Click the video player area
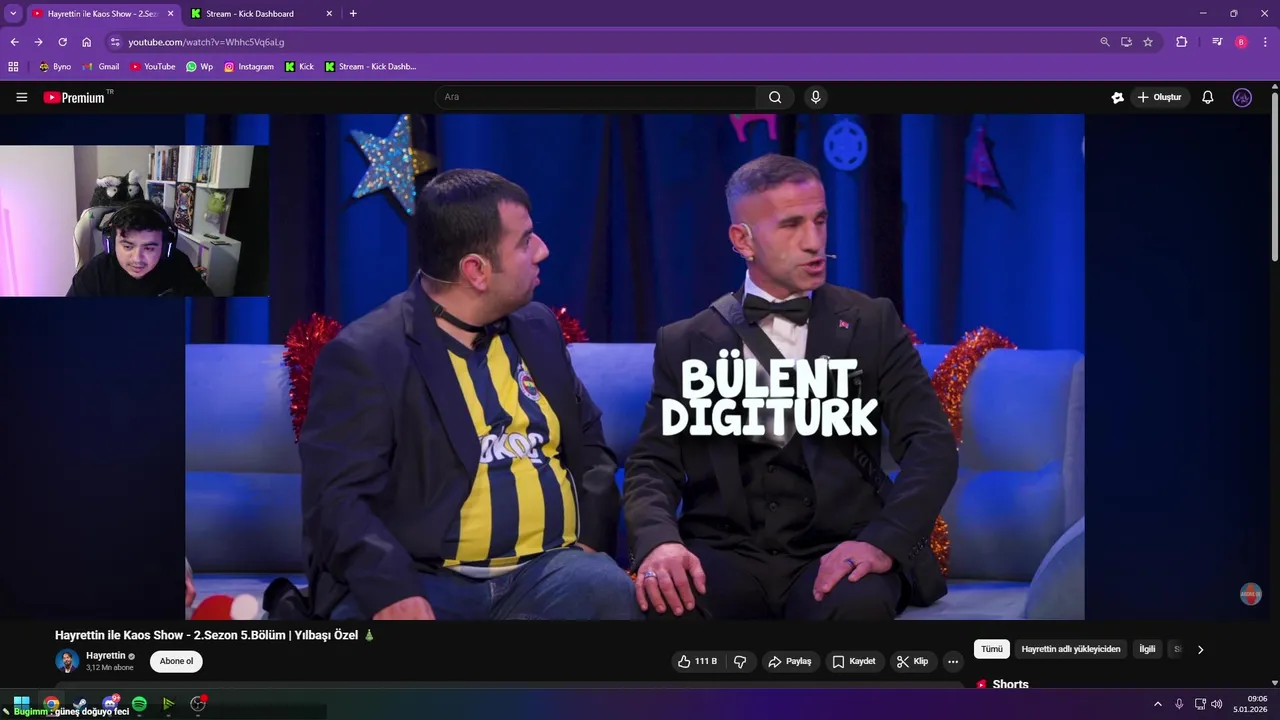This screenshot has width=1280, height=720. [x=634, y=366]
